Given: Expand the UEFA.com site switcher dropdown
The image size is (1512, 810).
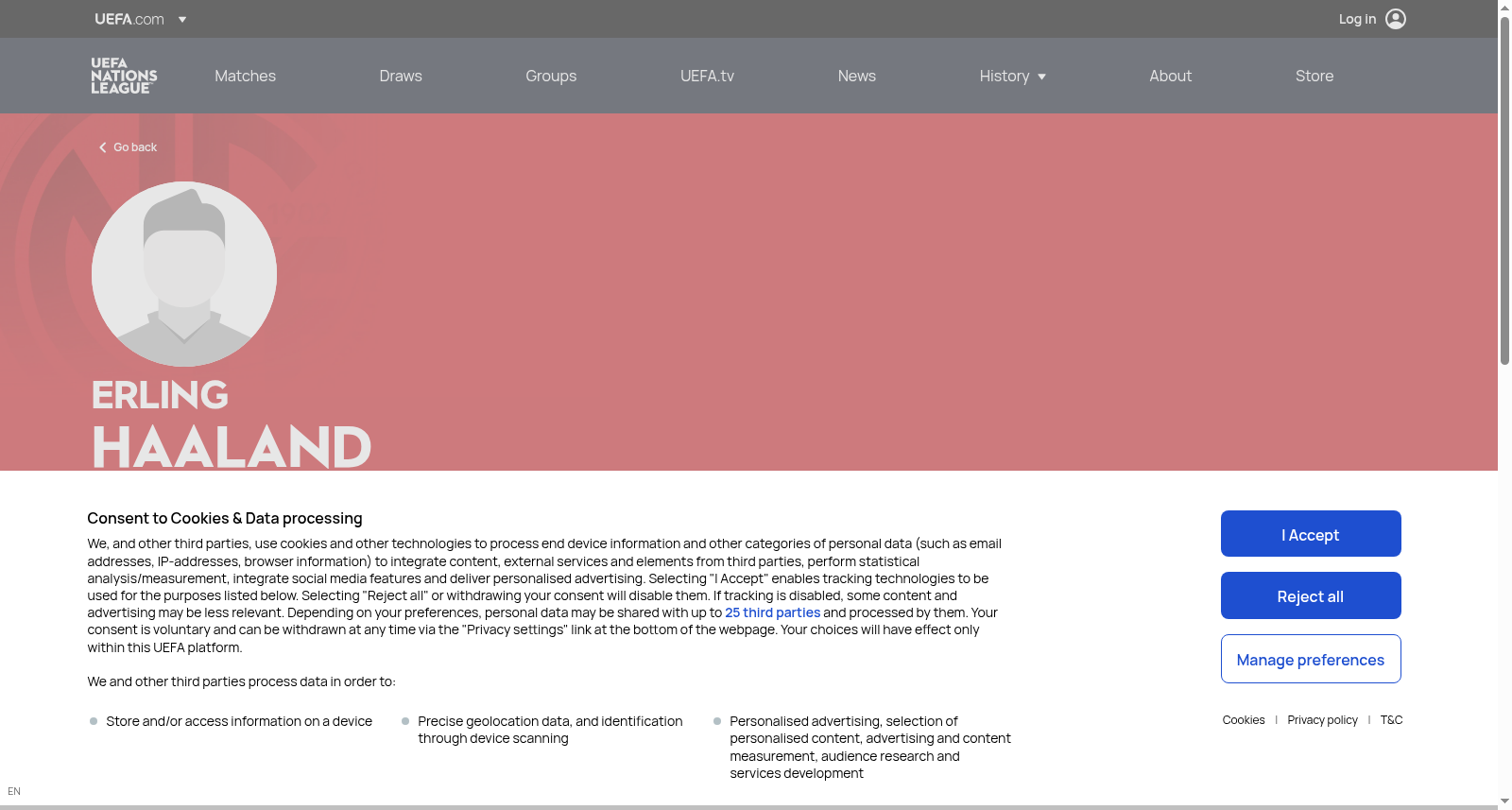Looking at the screenshot, I should coord(182,19).
